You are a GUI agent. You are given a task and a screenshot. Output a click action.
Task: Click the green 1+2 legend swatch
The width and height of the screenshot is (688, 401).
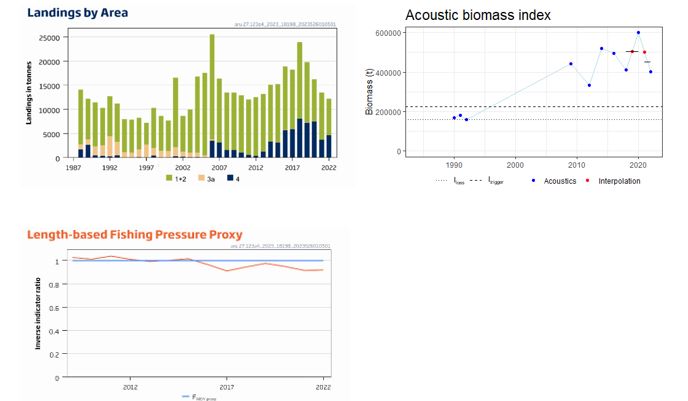coord(169,177)
